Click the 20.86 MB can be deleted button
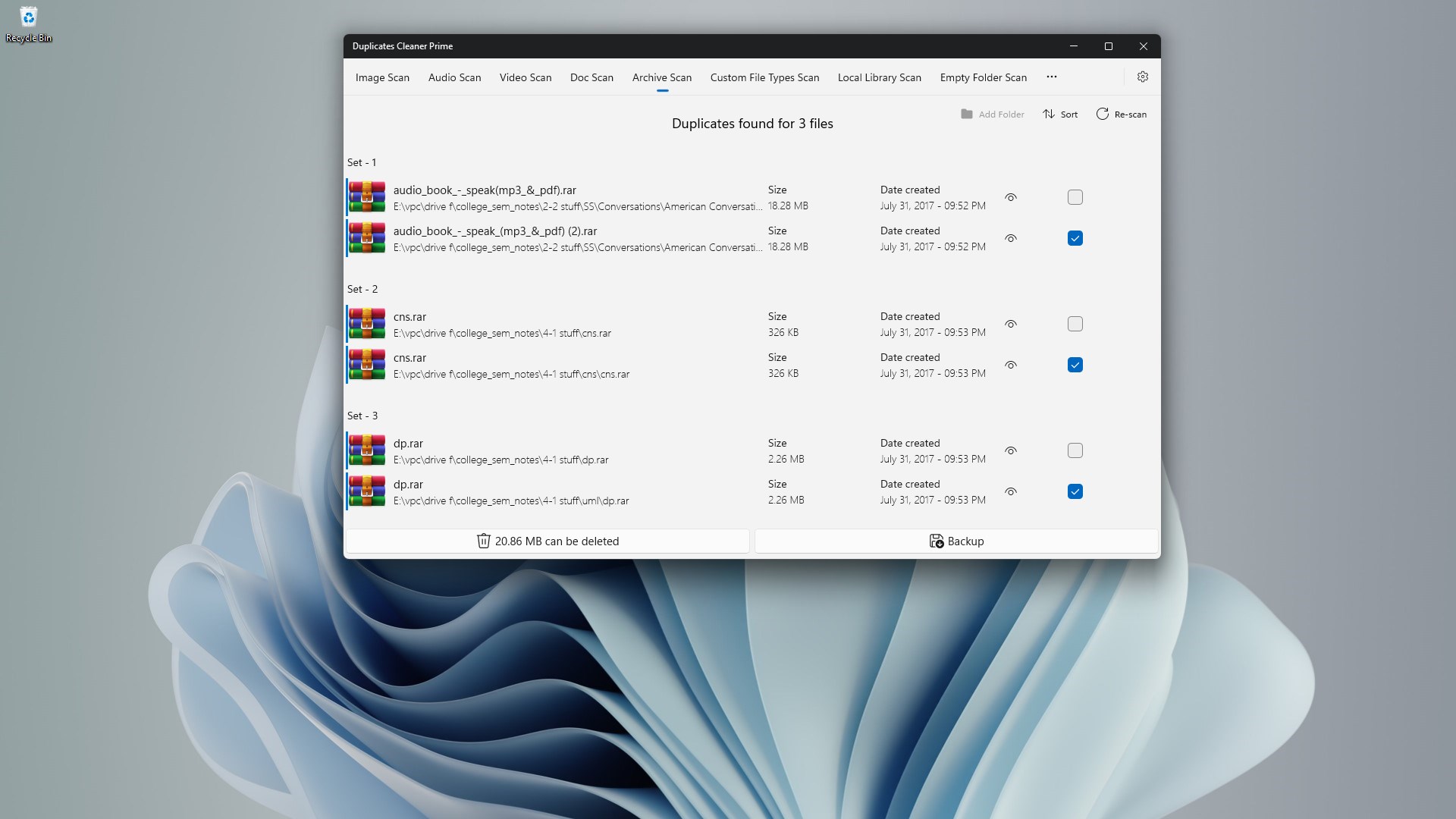This screenshot has height=819, width=1456. pyautogui.click(x=548, y=541)
